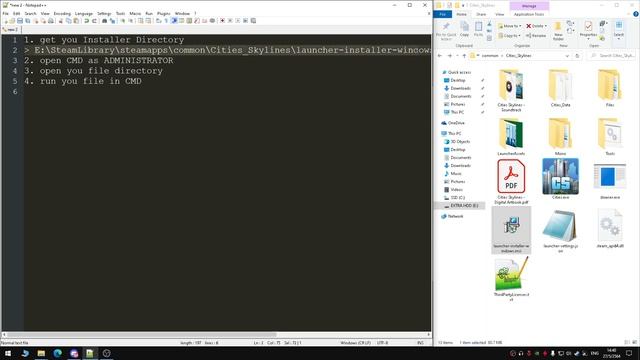The width and height of the screenshot is (640, 360).
Task: Click the Windows Start button
Action: tap(8, 353)
